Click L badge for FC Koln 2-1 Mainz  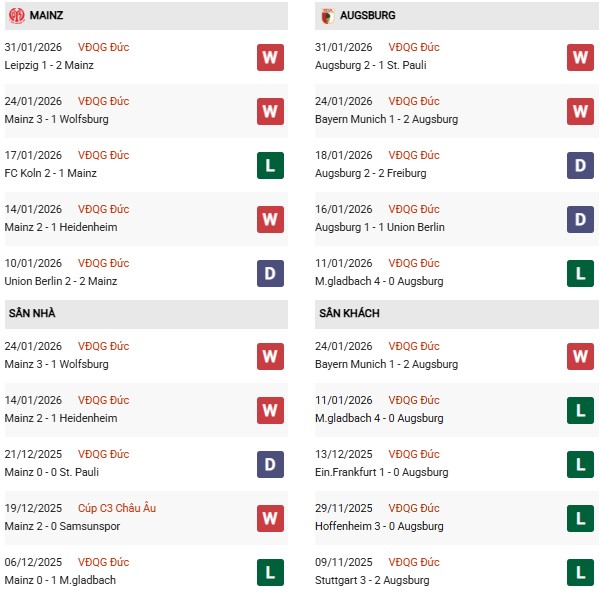point(270,165)
